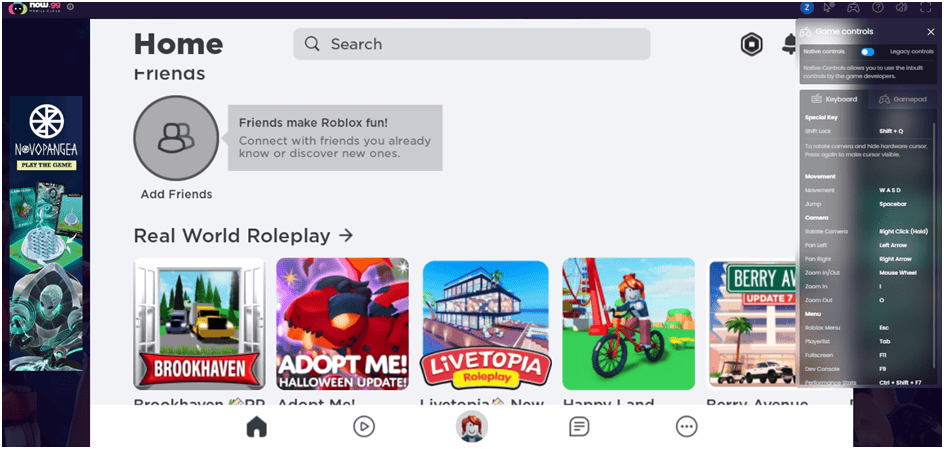Open the Brookhaven game thumbnail

coord(199,324)
